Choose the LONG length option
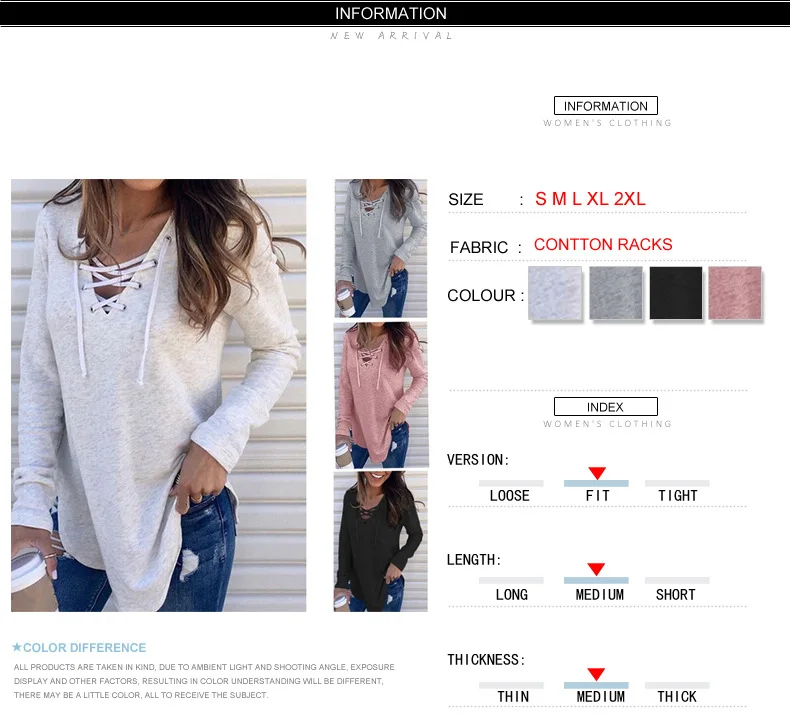 click(512, 594)
